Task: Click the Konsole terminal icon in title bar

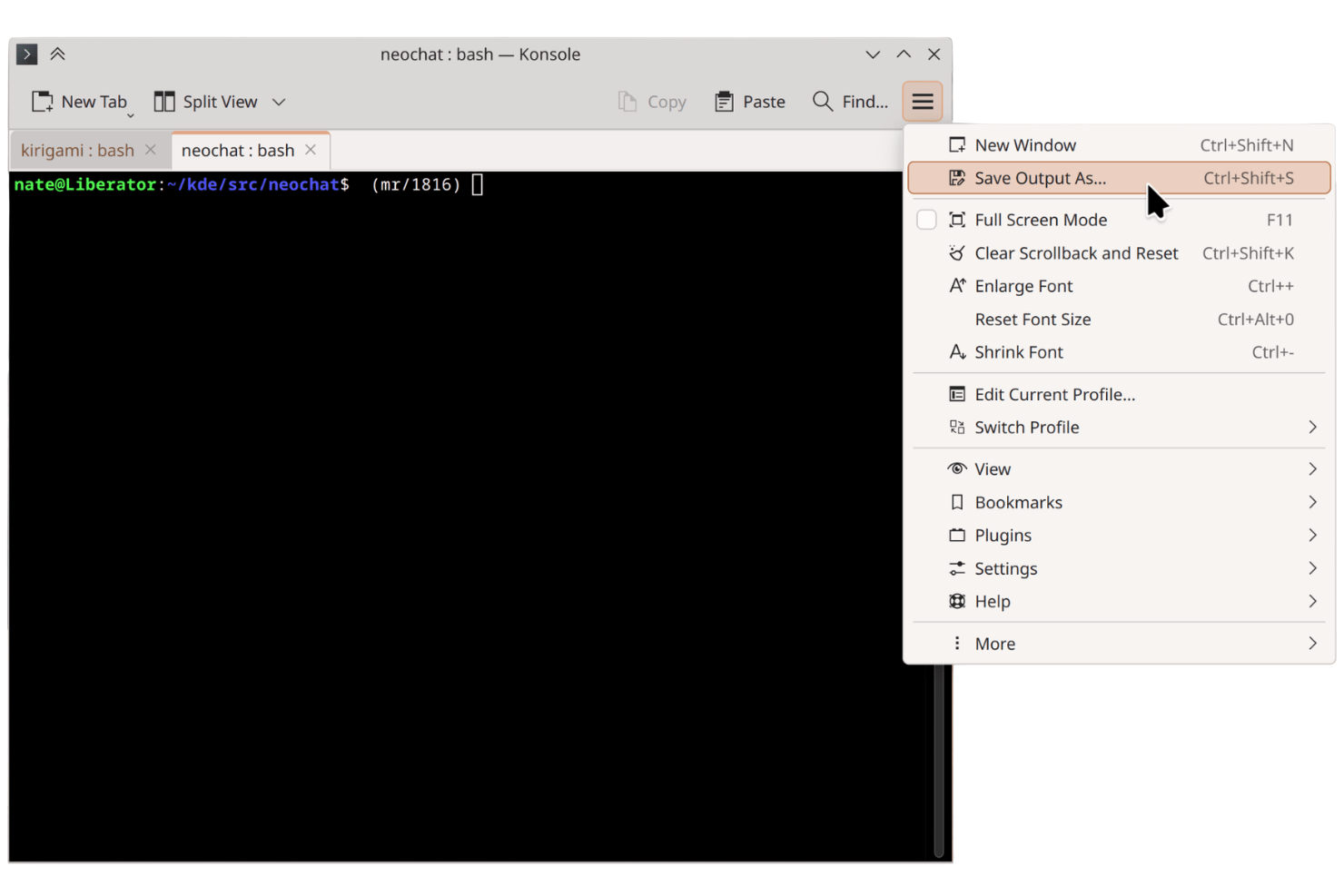Action: [27, 54]
